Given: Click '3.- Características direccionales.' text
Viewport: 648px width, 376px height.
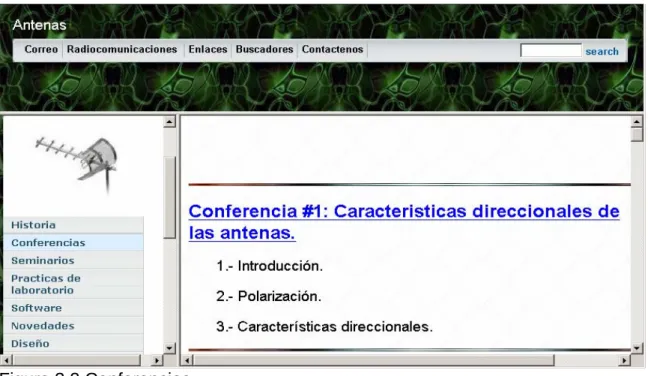Looking at the screenshot, I should [324, 326].
